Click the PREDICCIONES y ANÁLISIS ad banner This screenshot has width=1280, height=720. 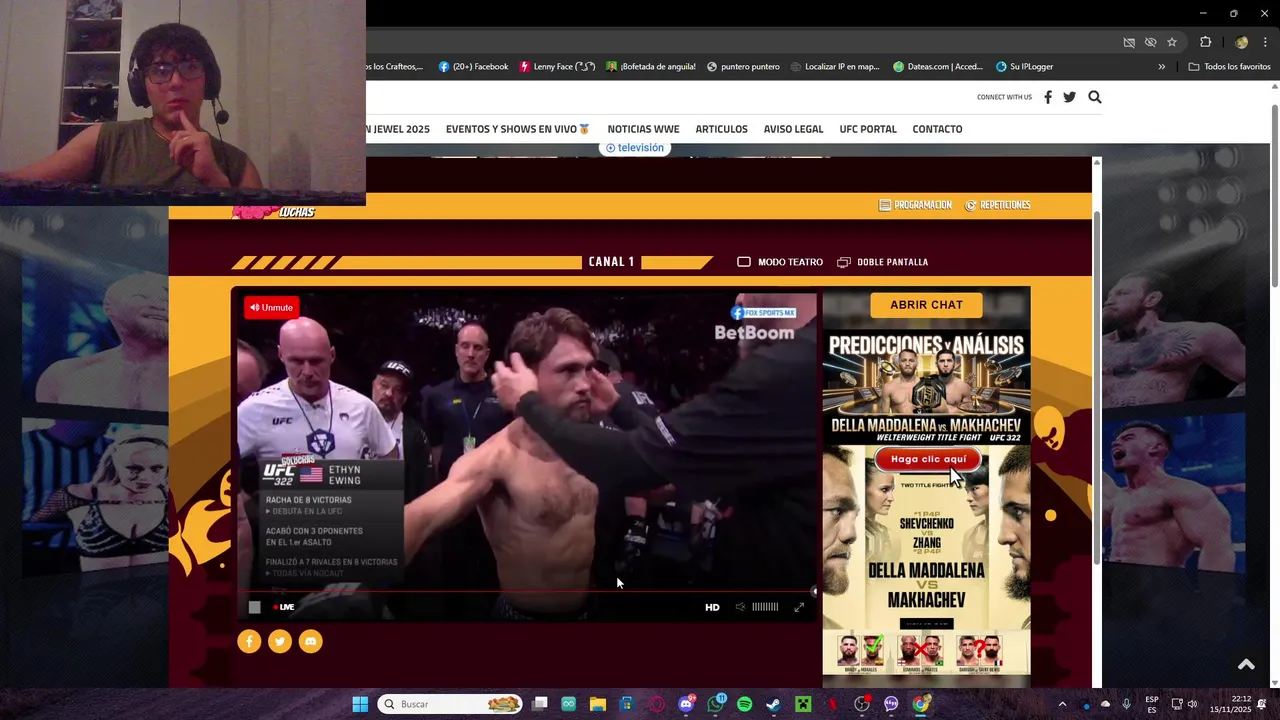pos(926,387)
